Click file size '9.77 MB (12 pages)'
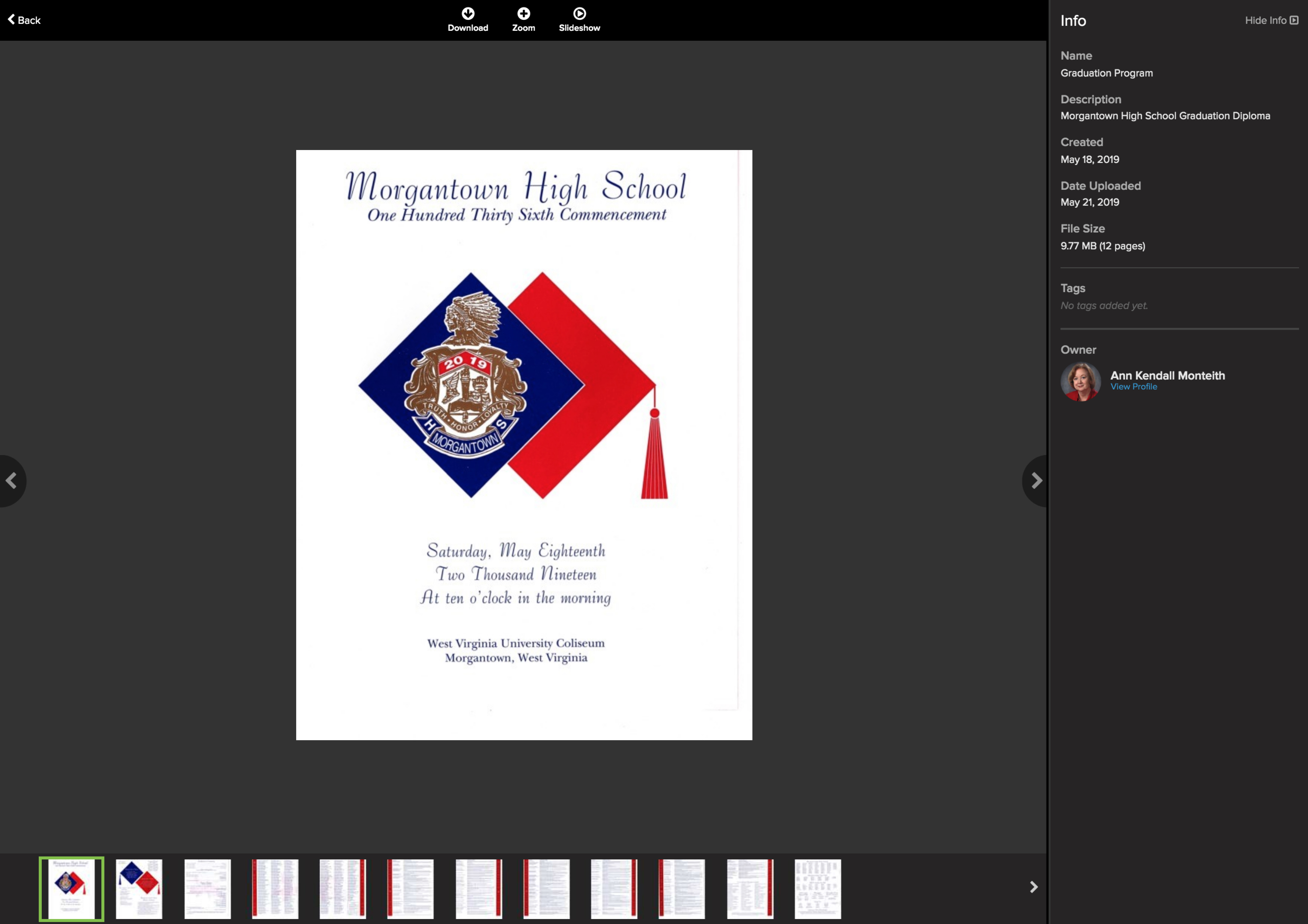Screen dimensions: 1308x924 [1102, 246]
